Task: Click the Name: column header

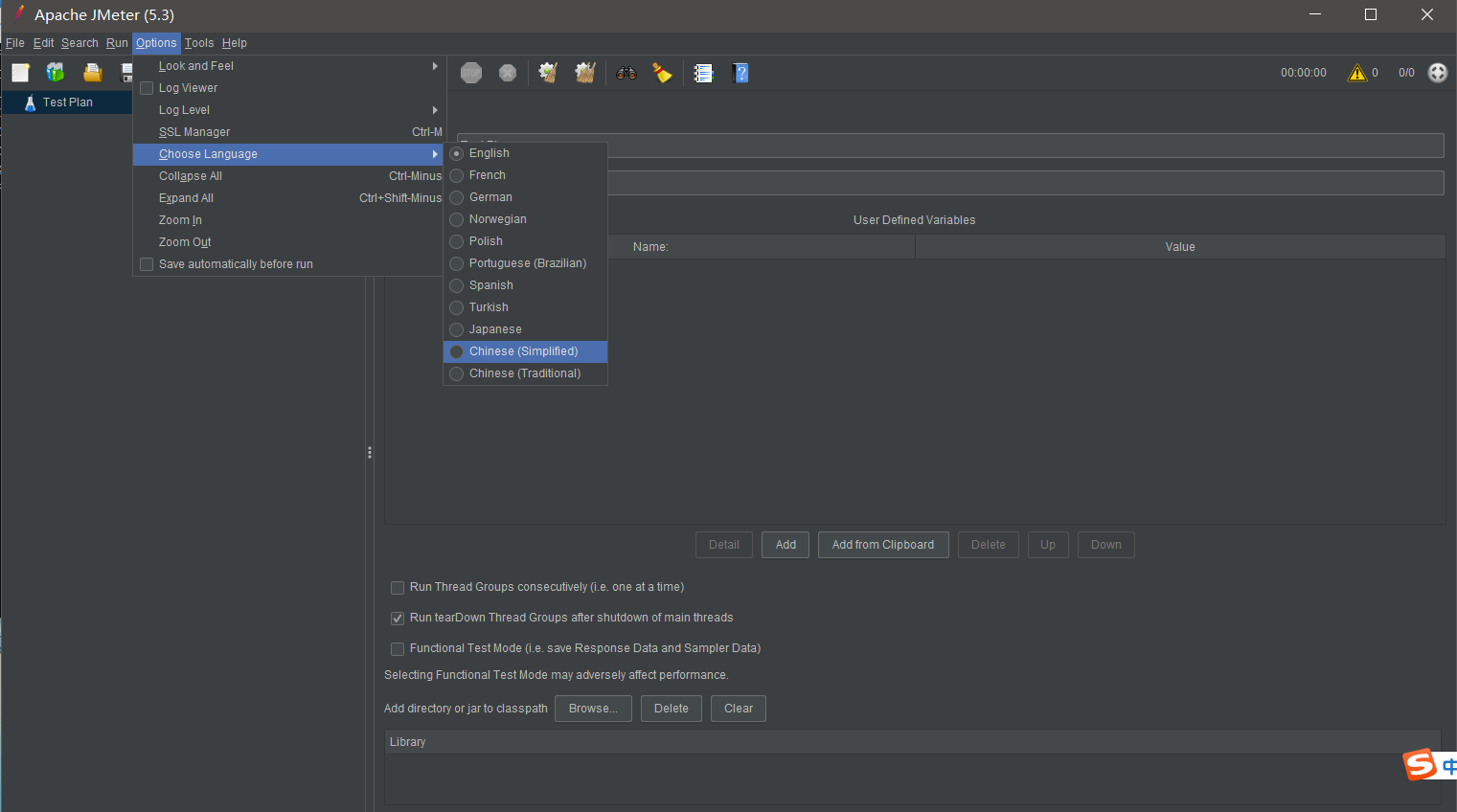Action: (x=650, y=247)
